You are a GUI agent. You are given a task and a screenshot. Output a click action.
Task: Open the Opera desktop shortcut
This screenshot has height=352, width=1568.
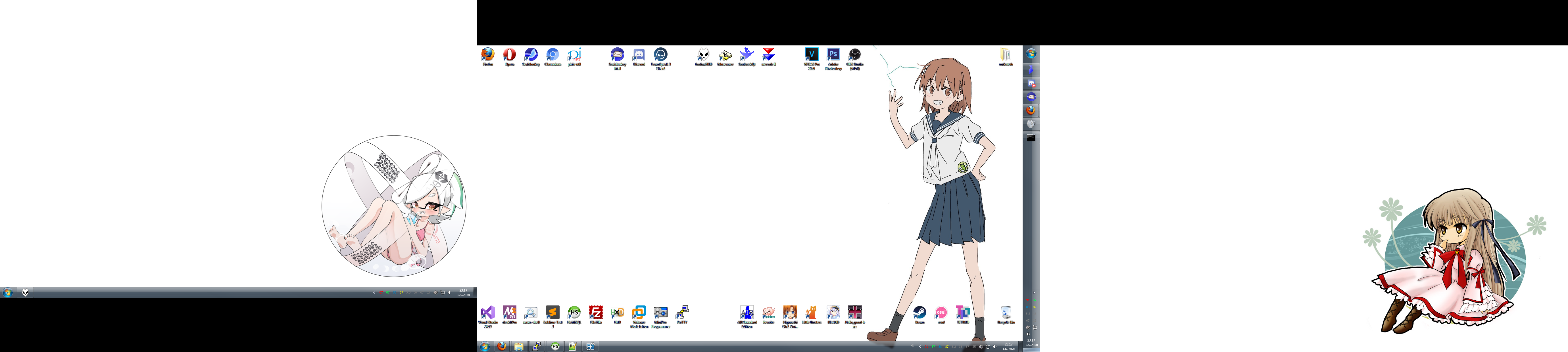coord(510,57)
